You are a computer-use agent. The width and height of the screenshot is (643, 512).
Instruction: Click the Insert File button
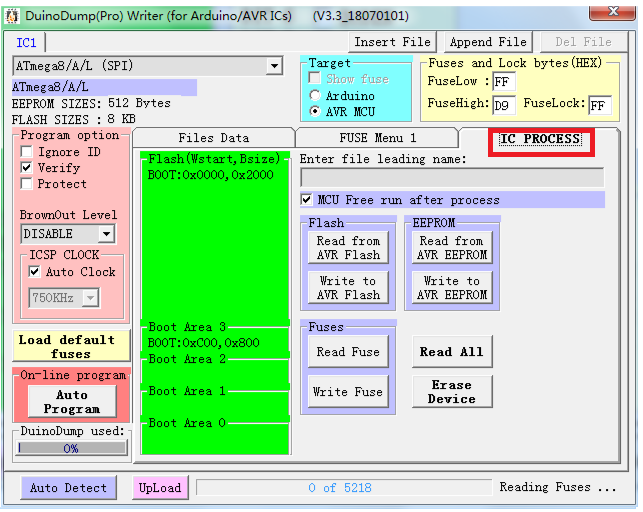[x=392, y=42]
